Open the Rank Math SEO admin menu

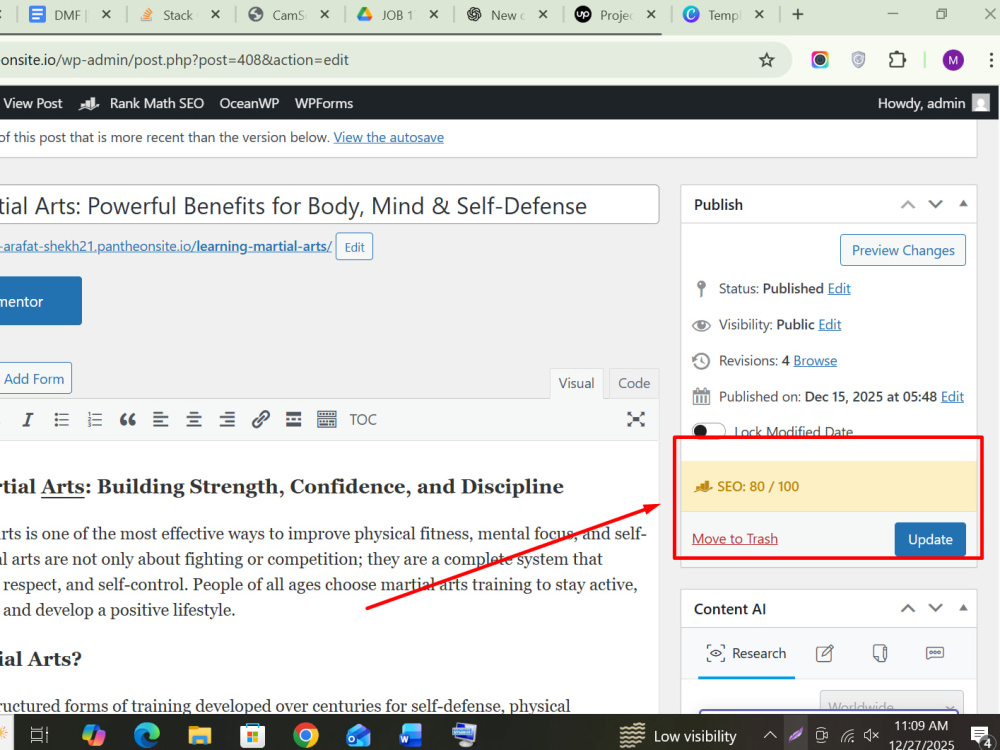142,103
